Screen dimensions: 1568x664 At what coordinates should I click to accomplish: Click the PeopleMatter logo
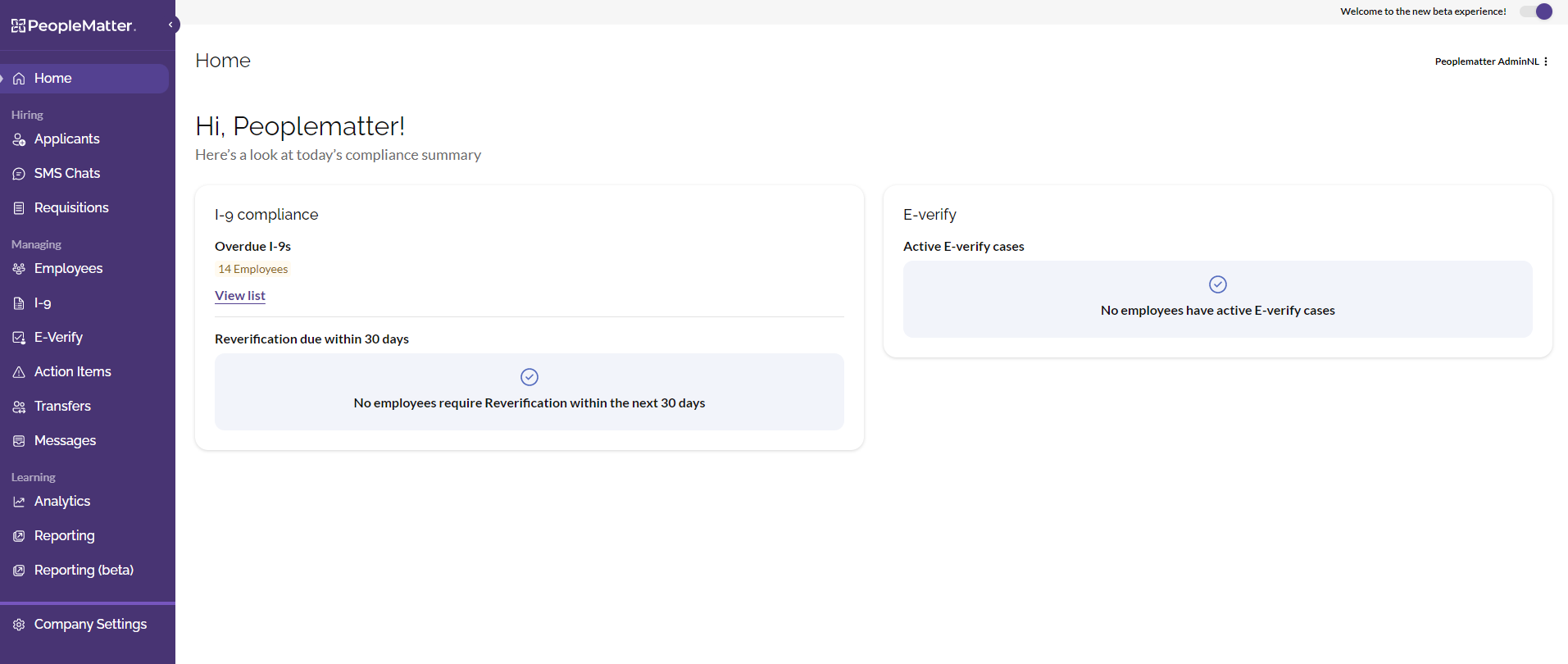coord(74,25)
